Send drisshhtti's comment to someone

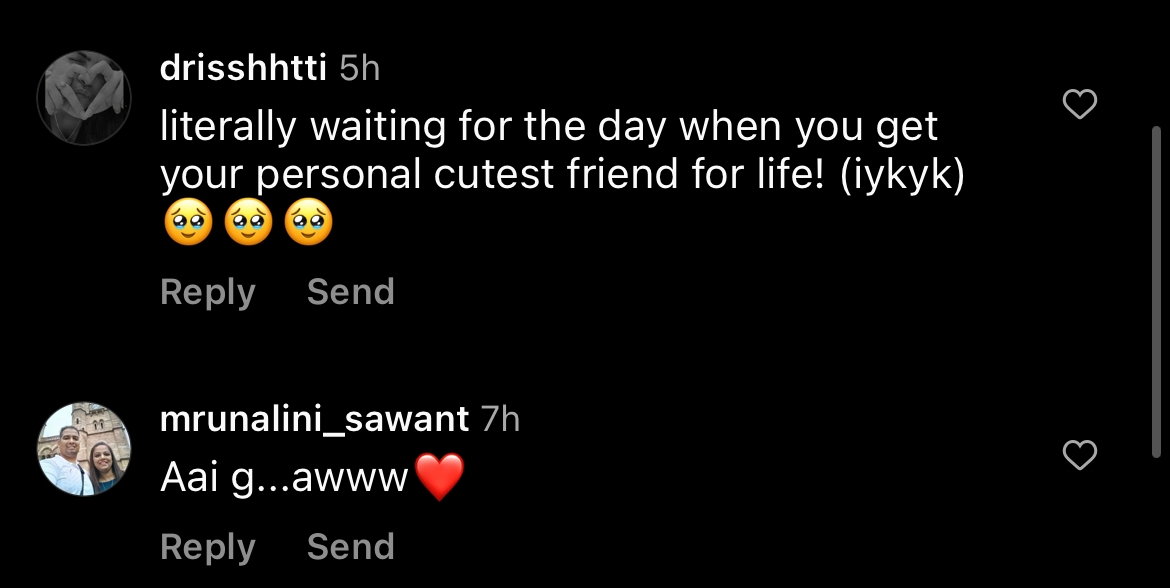click(350, 292)
